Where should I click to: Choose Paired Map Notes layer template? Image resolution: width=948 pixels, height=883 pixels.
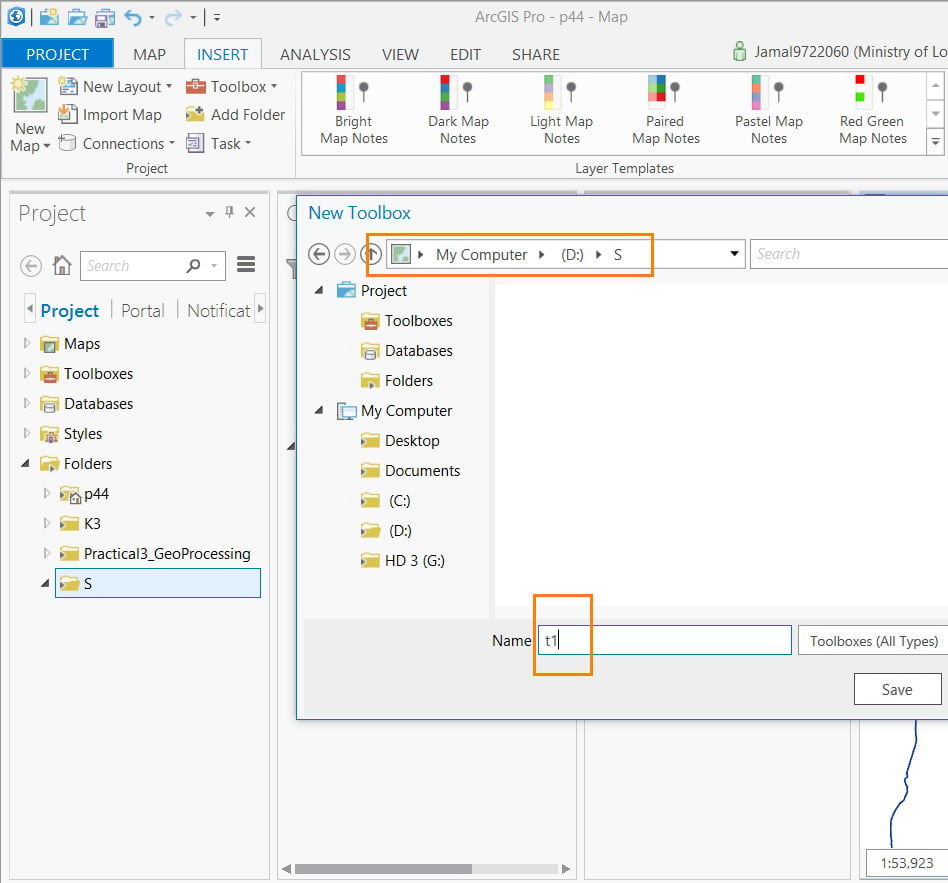tap(666, 111)
